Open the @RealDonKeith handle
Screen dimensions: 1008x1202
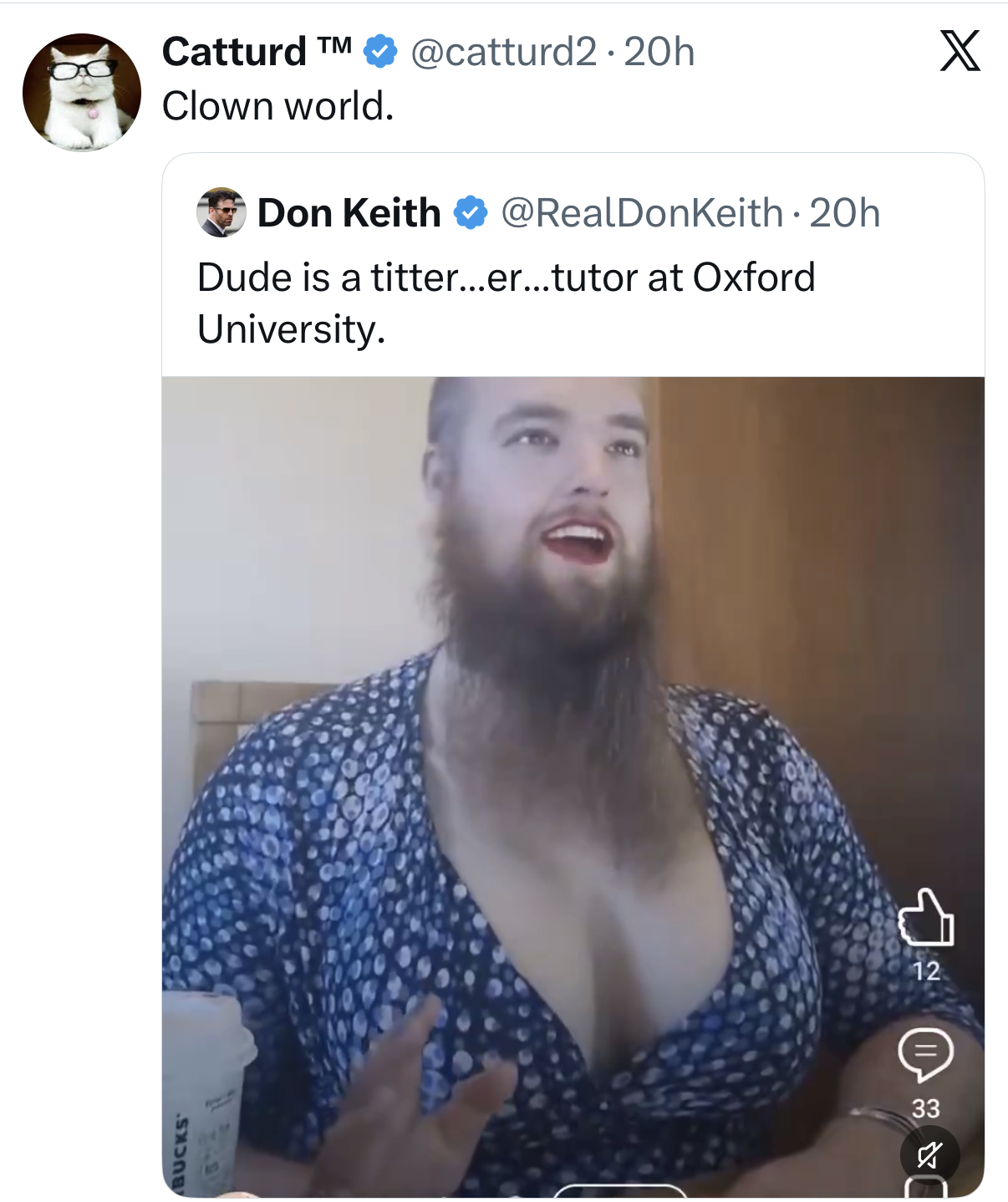point(641,213)
